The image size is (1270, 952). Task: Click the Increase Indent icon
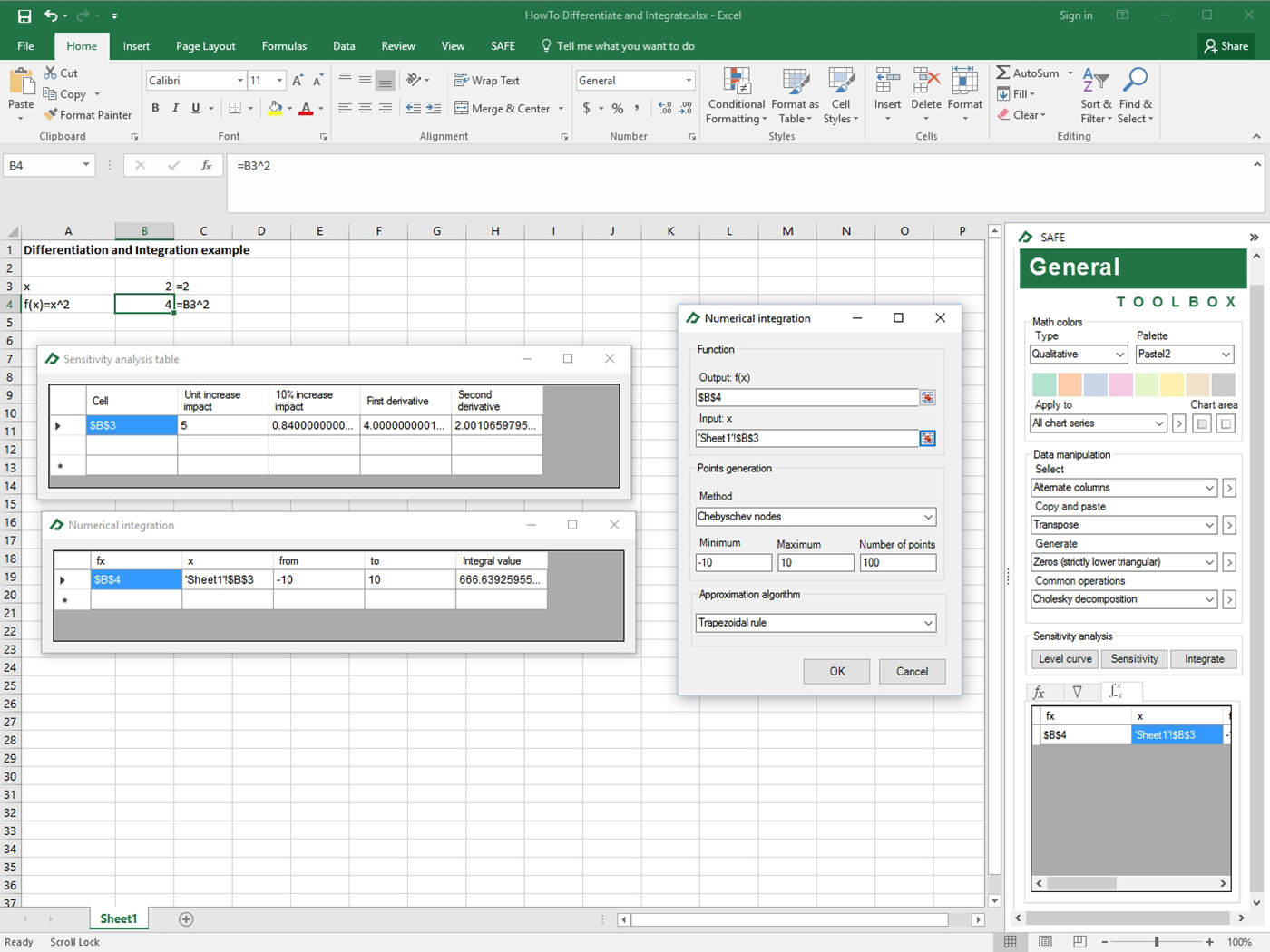[x=434, y=108]
